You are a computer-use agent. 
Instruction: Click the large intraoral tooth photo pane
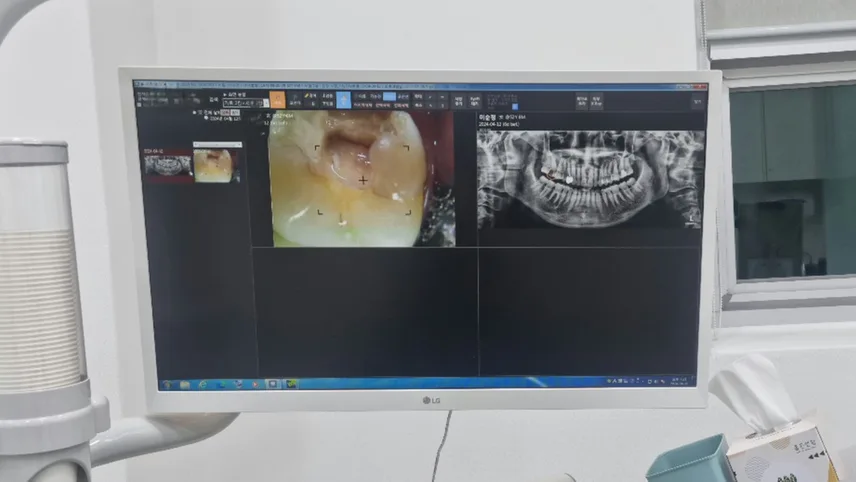pos(360,178)
